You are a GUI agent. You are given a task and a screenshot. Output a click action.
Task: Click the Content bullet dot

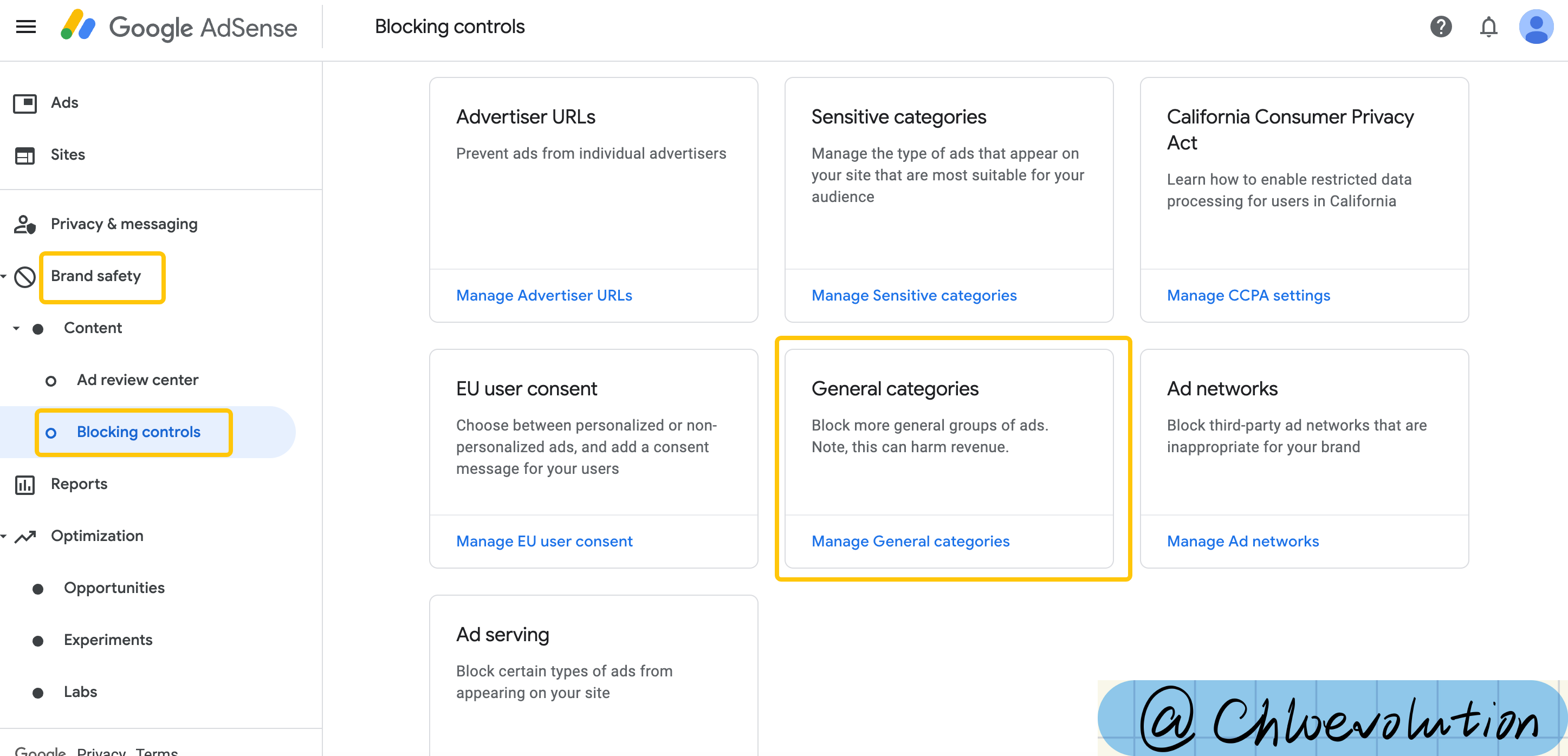tap(38, 329)
